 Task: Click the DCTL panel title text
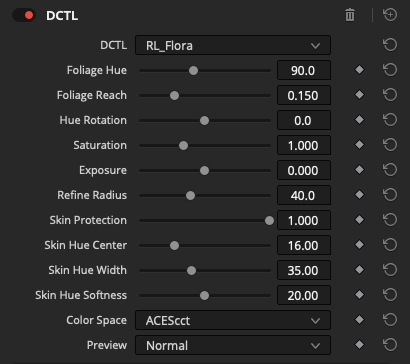coord(62,16)
